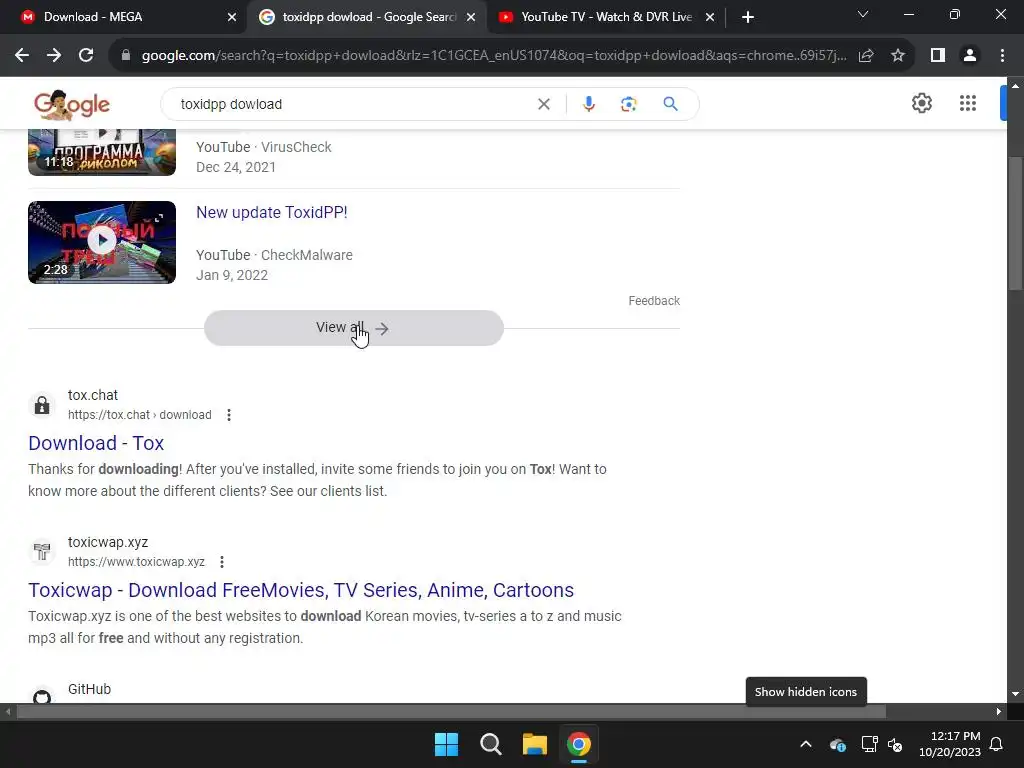This screenshot has width=1024, height=768.
Task: View the site info lock icon
Action: [x=125, y=56]
